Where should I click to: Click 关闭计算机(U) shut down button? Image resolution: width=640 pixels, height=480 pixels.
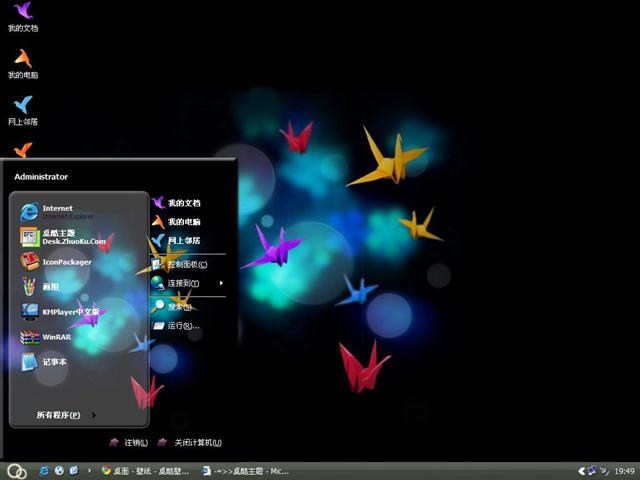coord(190,442)
